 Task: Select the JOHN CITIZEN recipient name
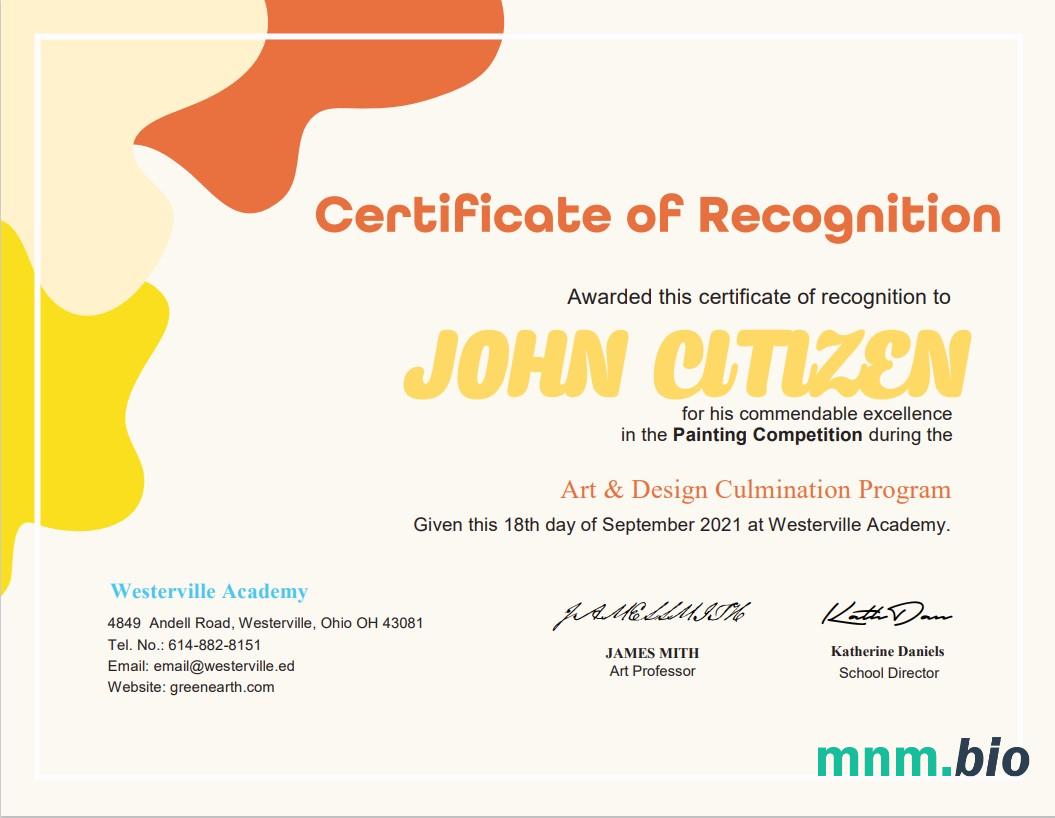tap(686, 364)
